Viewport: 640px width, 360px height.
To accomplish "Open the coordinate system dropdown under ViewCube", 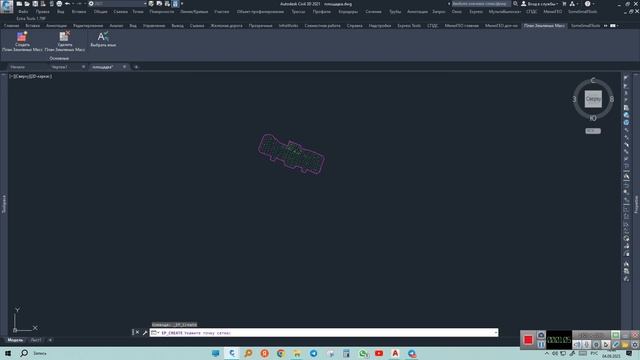I will (593, 131).
